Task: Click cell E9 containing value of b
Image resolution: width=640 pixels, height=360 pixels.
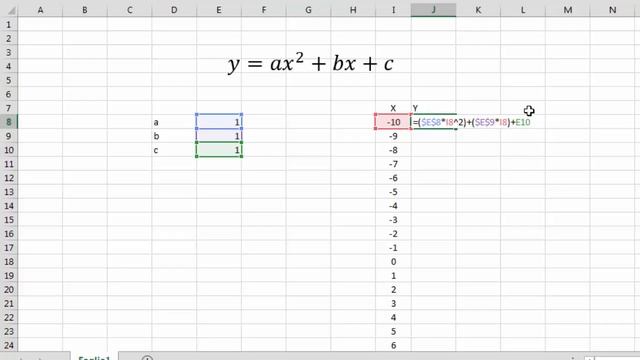Action: click(219, 136)
